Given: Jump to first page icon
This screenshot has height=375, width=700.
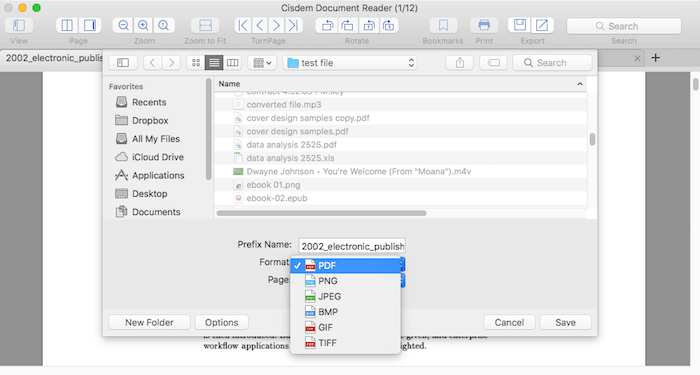Looking at the screenshot, I should (x=243, y=25).
